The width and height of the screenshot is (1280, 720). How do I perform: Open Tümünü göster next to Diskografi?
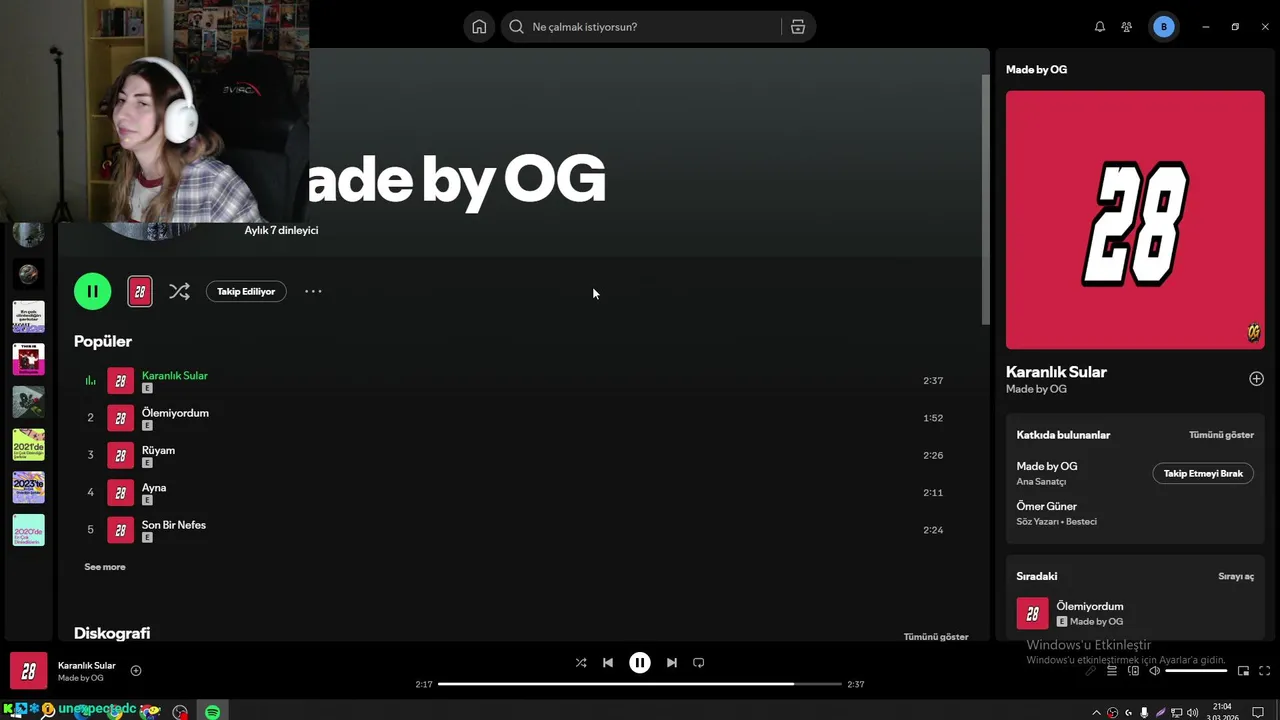coord(936,637)
